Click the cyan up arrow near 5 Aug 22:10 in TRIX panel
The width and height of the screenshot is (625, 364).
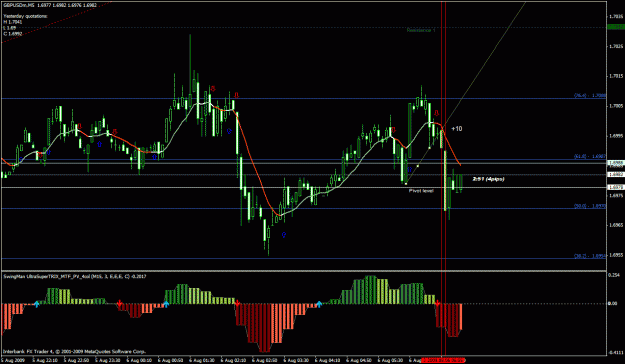[37, 304]
